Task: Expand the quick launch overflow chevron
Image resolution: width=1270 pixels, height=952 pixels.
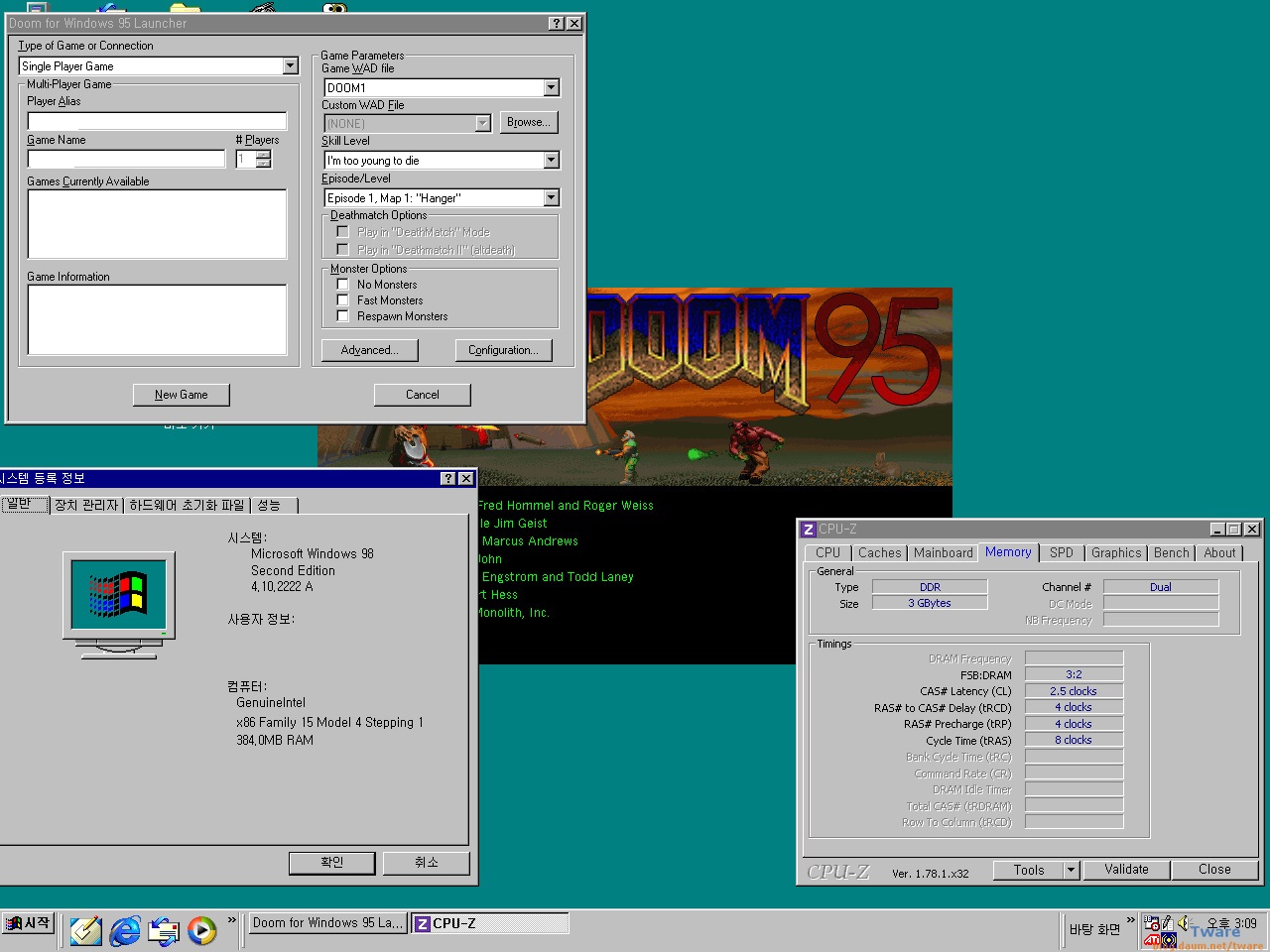Action: coord(232,920)
